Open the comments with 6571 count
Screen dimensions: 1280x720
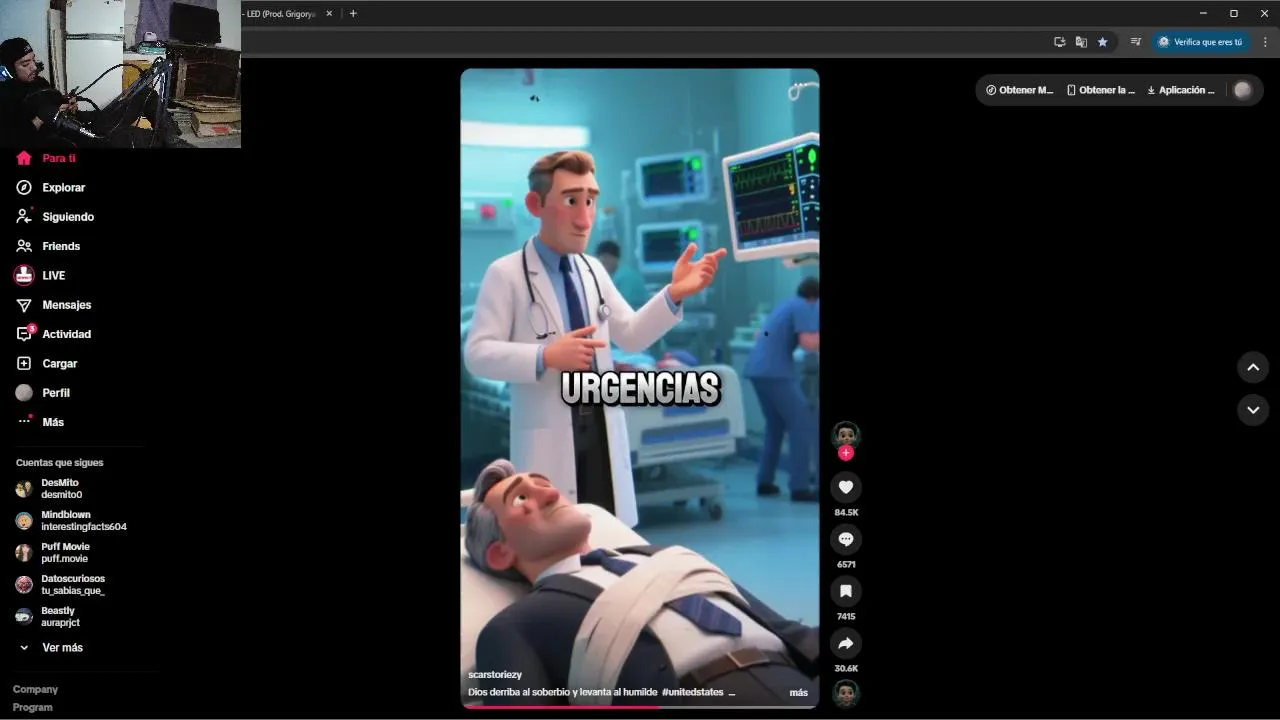pos(846,539)
